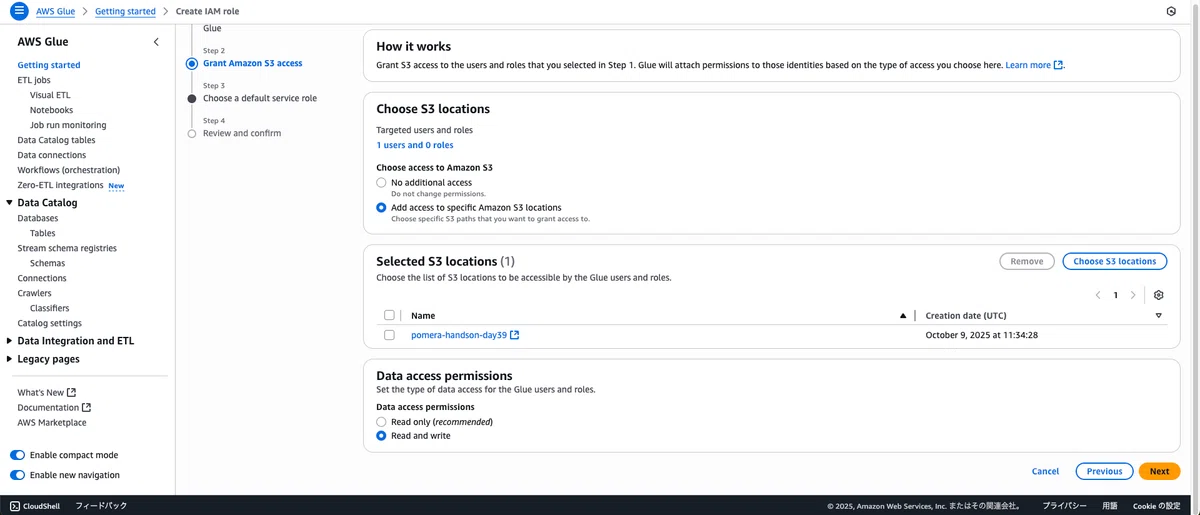Open the CloudShell terminal icon
Image resolution: width=1200 pixels, height=515 pixels.
[x=15, y=506]
